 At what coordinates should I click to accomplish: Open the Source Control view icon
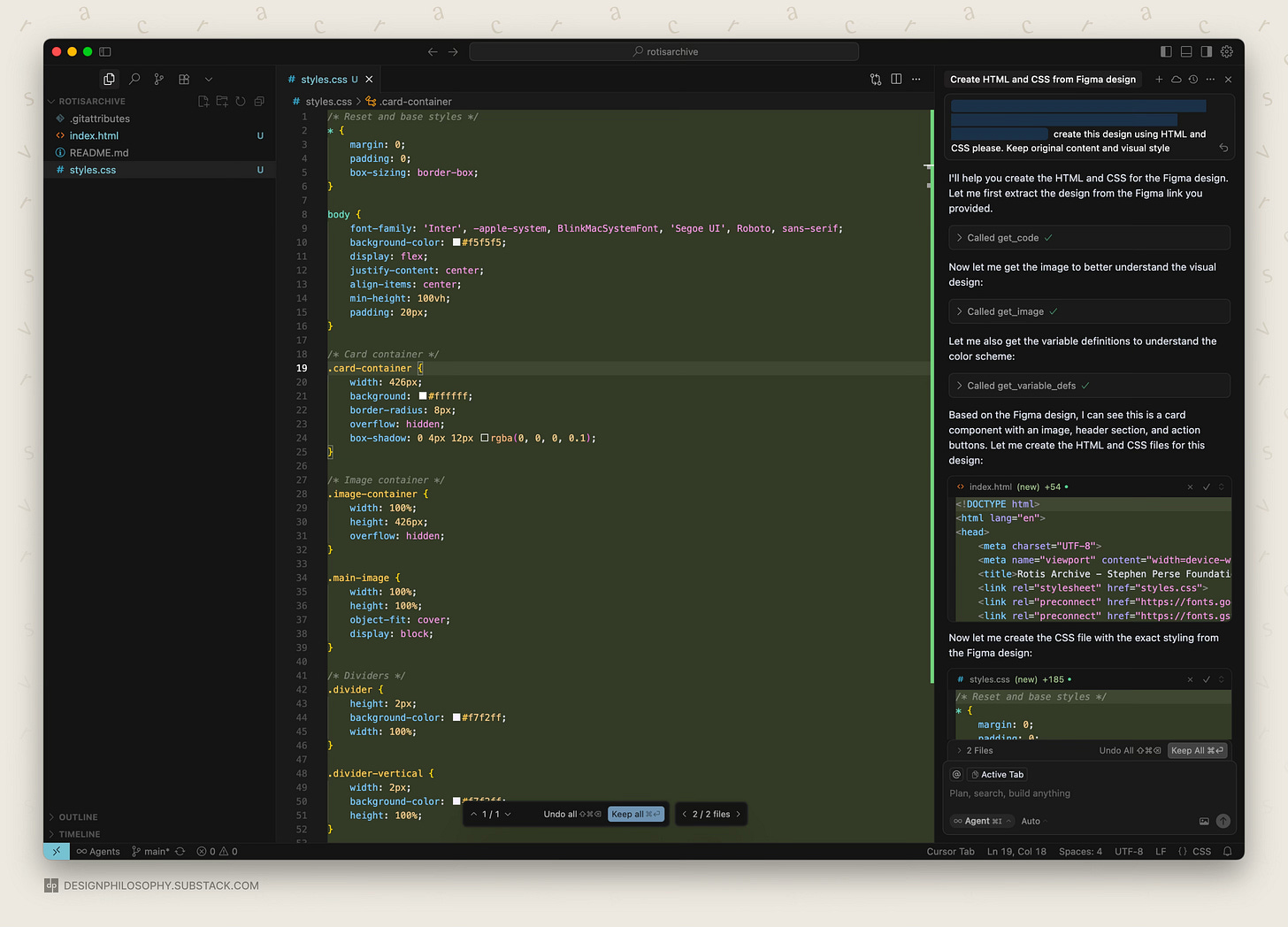(x=159, y=80)
